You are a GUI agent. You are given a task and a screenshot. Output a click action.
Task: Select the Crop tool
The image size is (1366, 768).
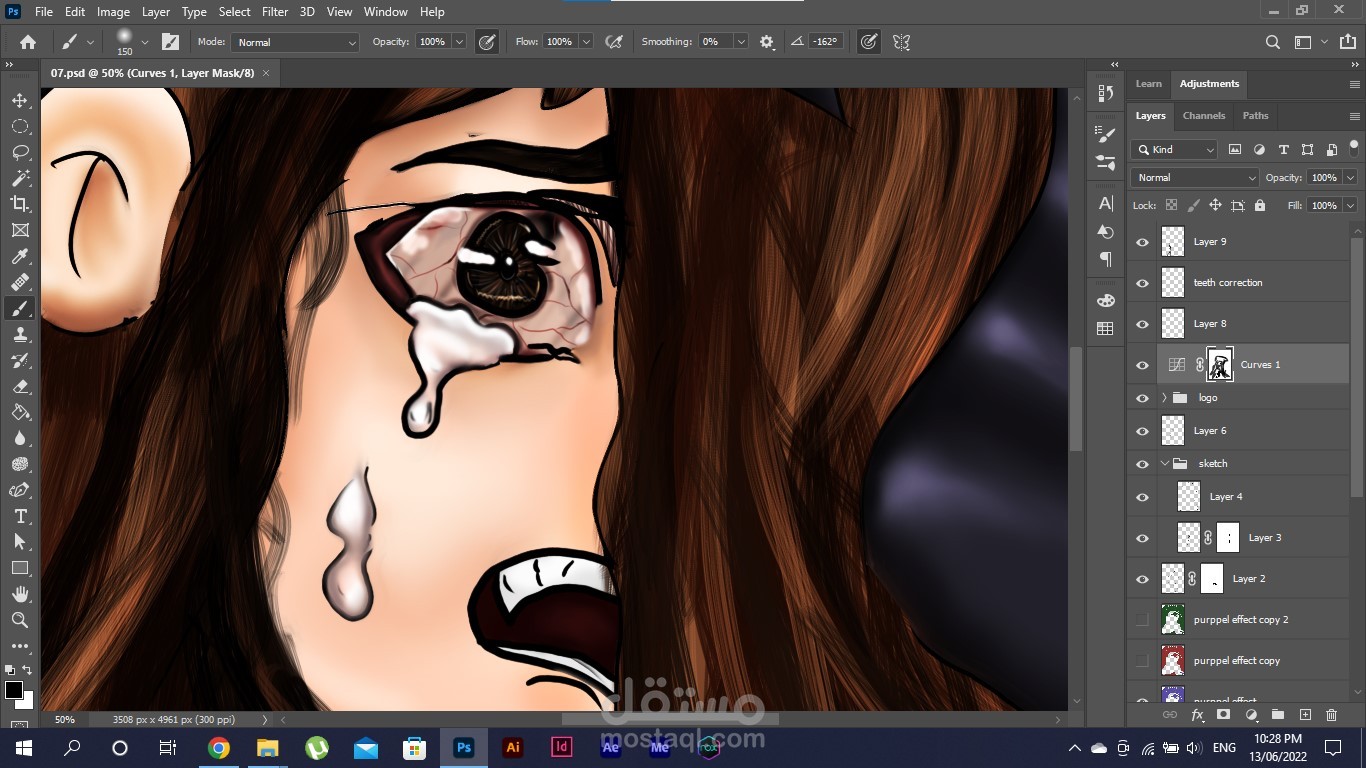(x=20, y=204)
